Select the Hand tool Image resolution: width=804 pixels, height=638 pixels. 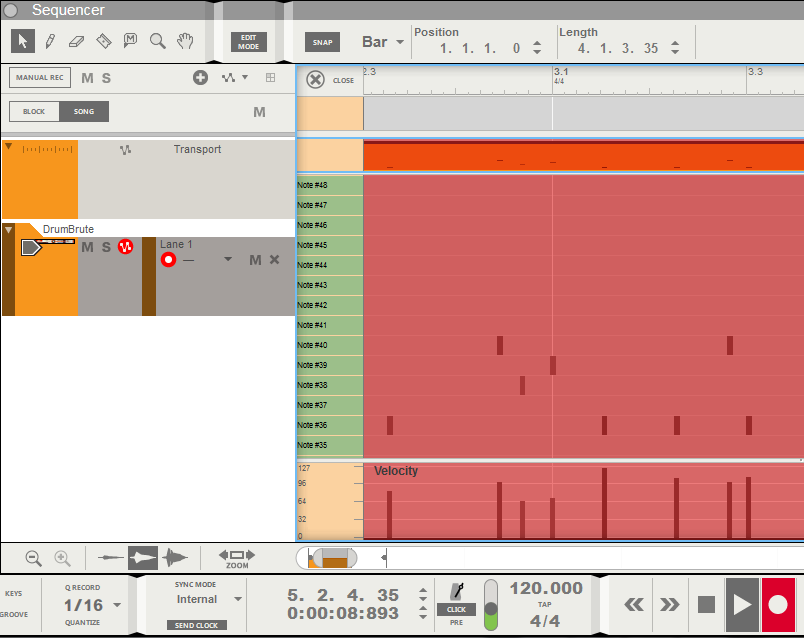point(185,41)
